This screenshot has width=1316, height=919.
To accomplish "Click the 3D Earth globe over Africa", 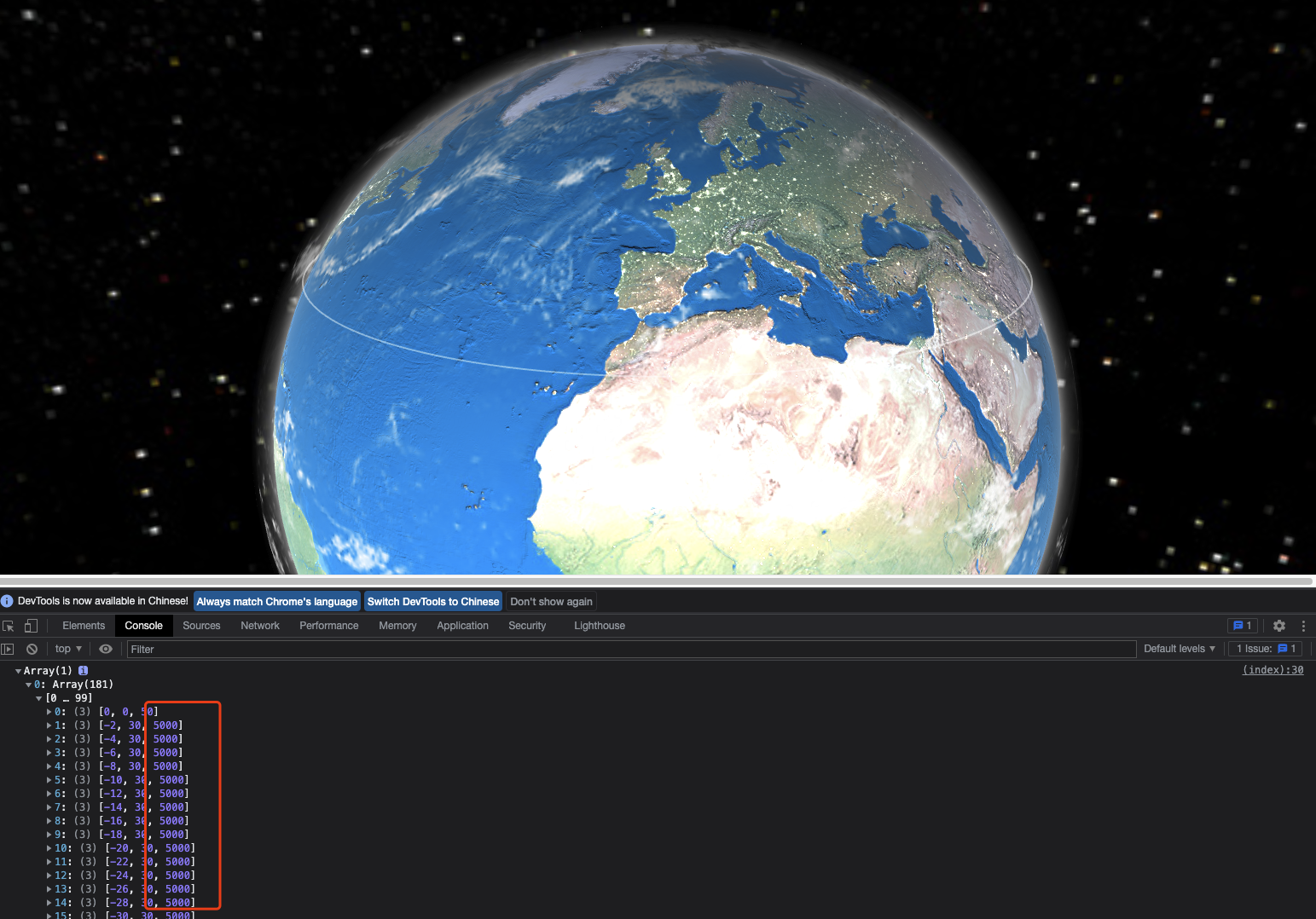I will 751,443.
